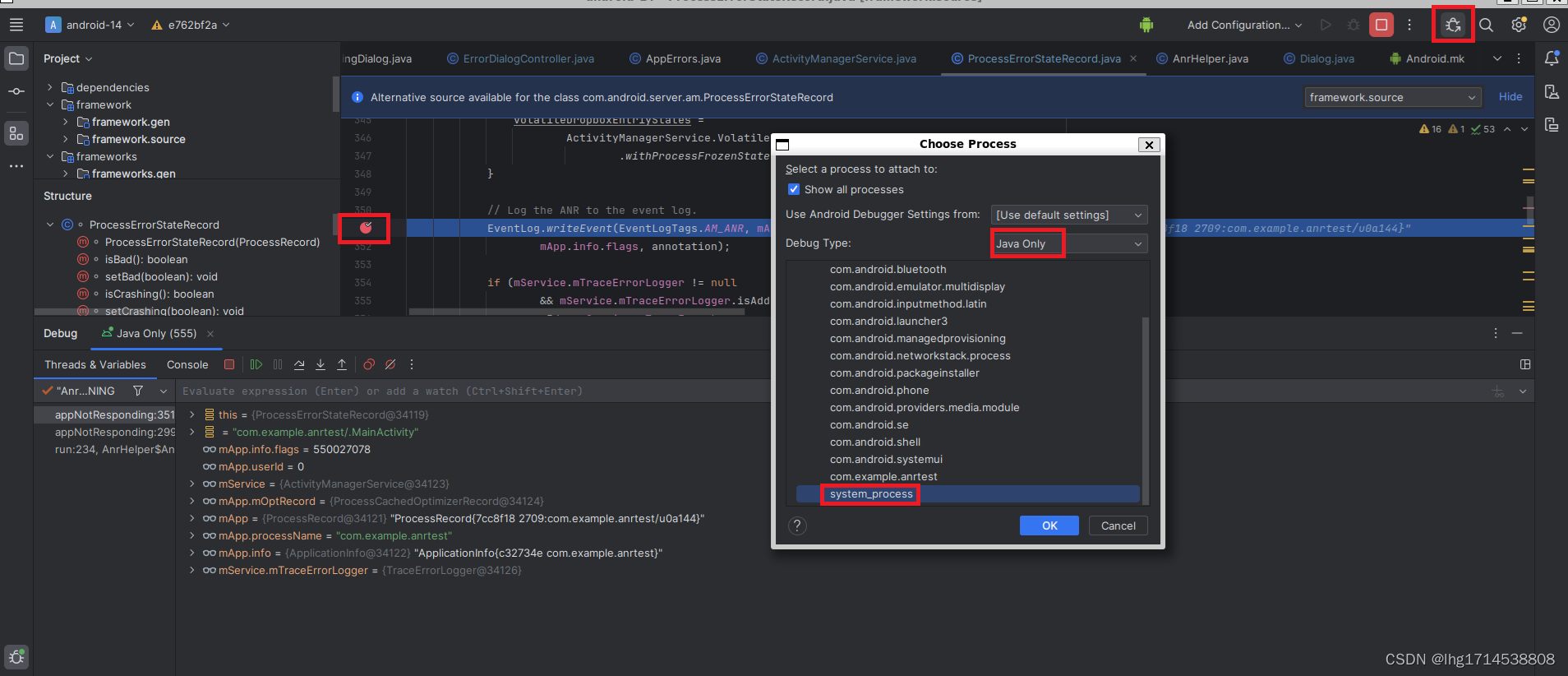The image size is (1568, 676).
Task: Open framework.source alternative source dropdown
Action: 1393,97
